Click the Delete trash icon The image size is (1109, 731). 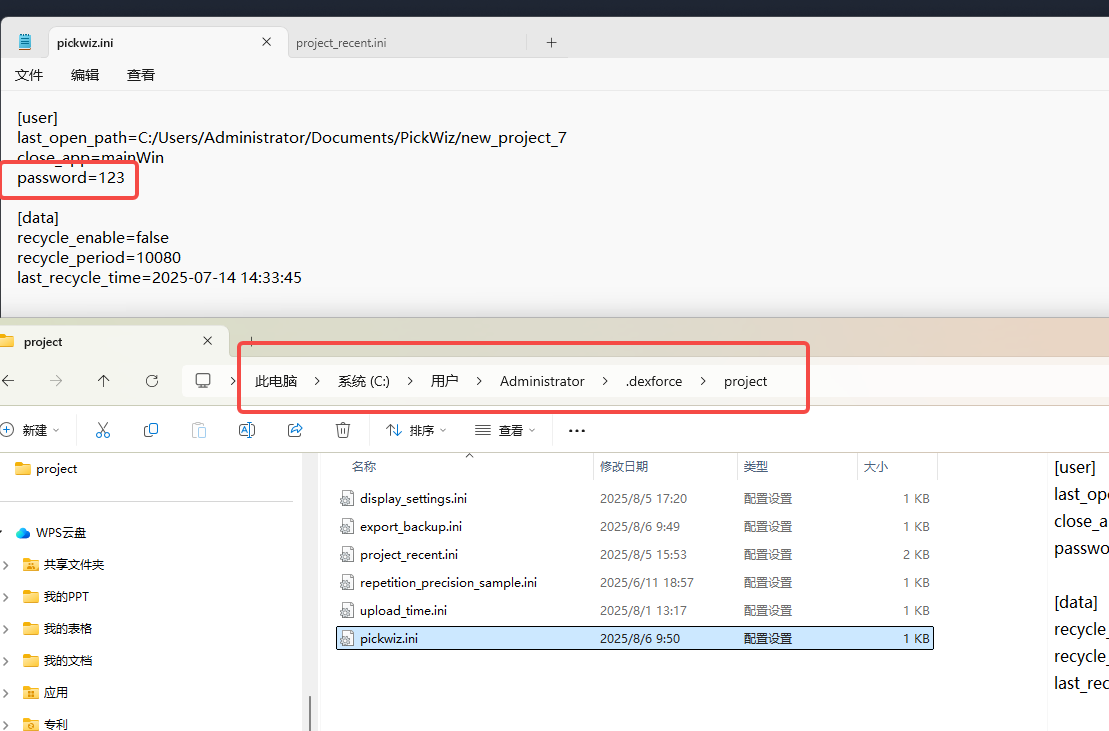[x=343, y=430]
